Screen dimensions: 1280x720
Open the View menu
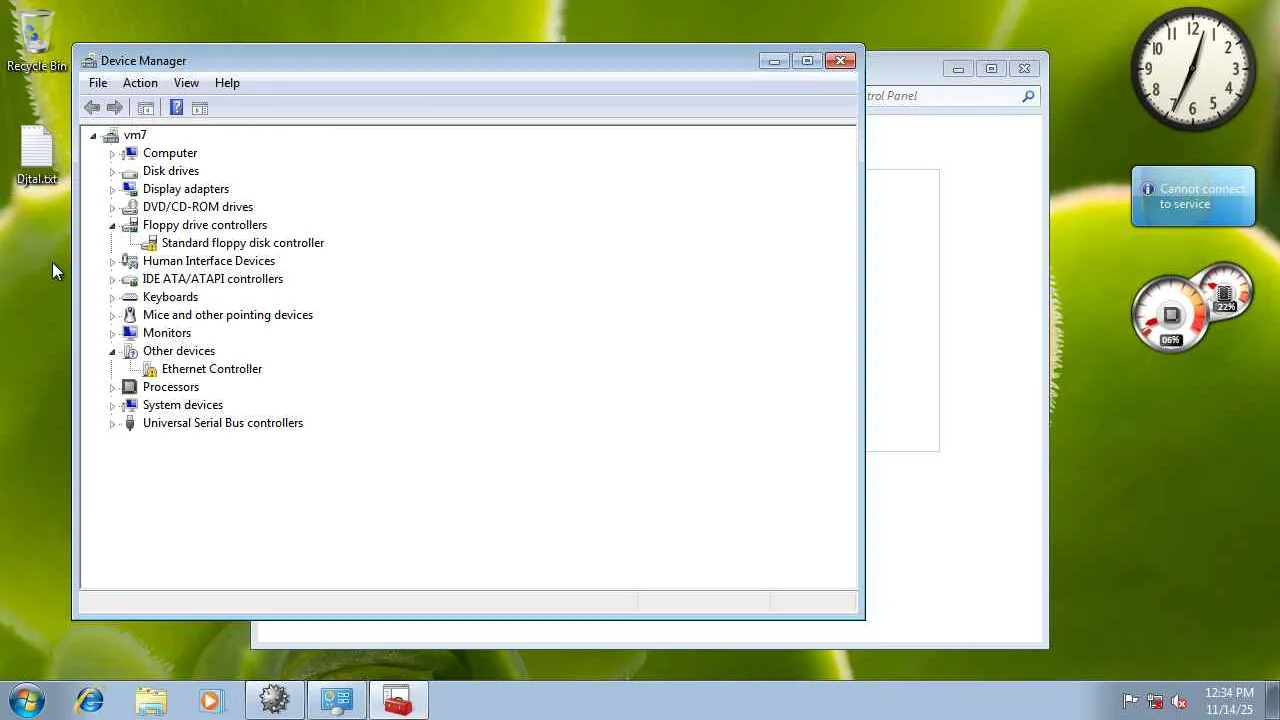[x=186, y=83]
